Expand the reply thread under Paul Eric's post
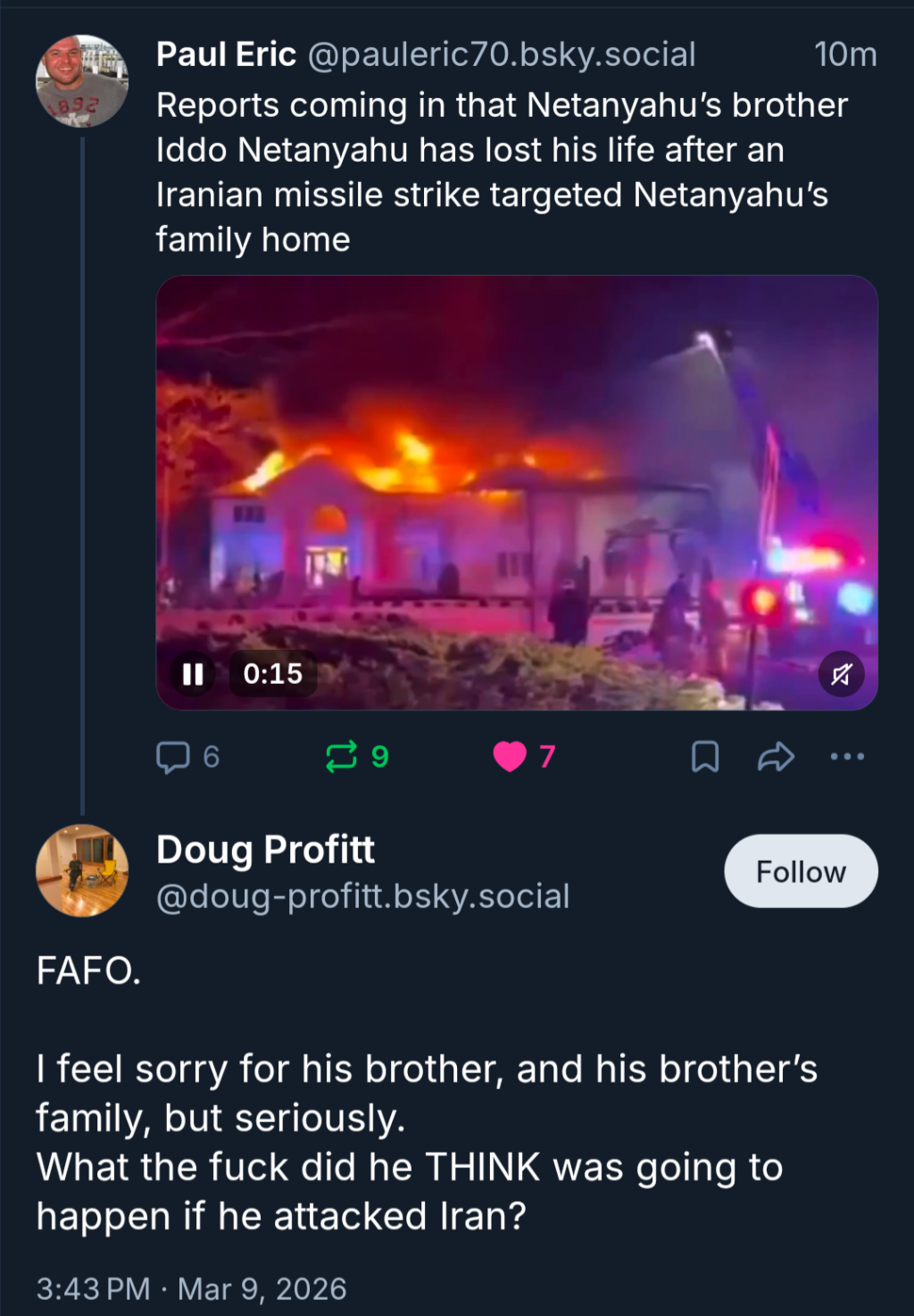The width and height of the screenshot is (914, 1316). click(x=173, y=757)
